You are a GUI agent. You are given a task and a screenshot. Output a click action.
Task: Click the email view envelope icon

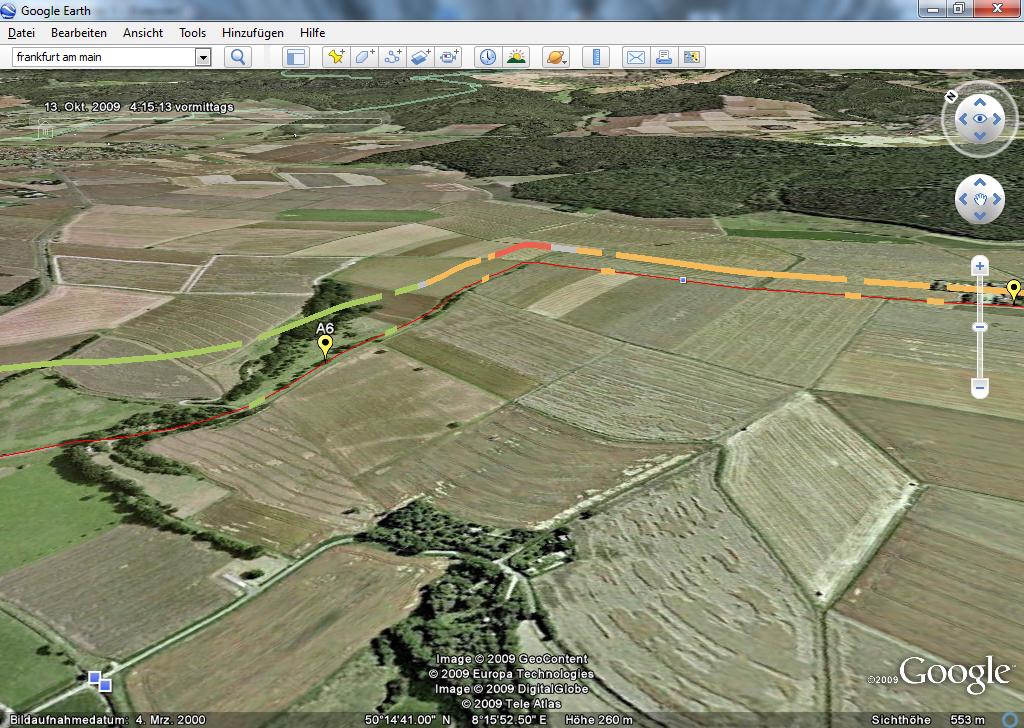[x=635, y=57]
